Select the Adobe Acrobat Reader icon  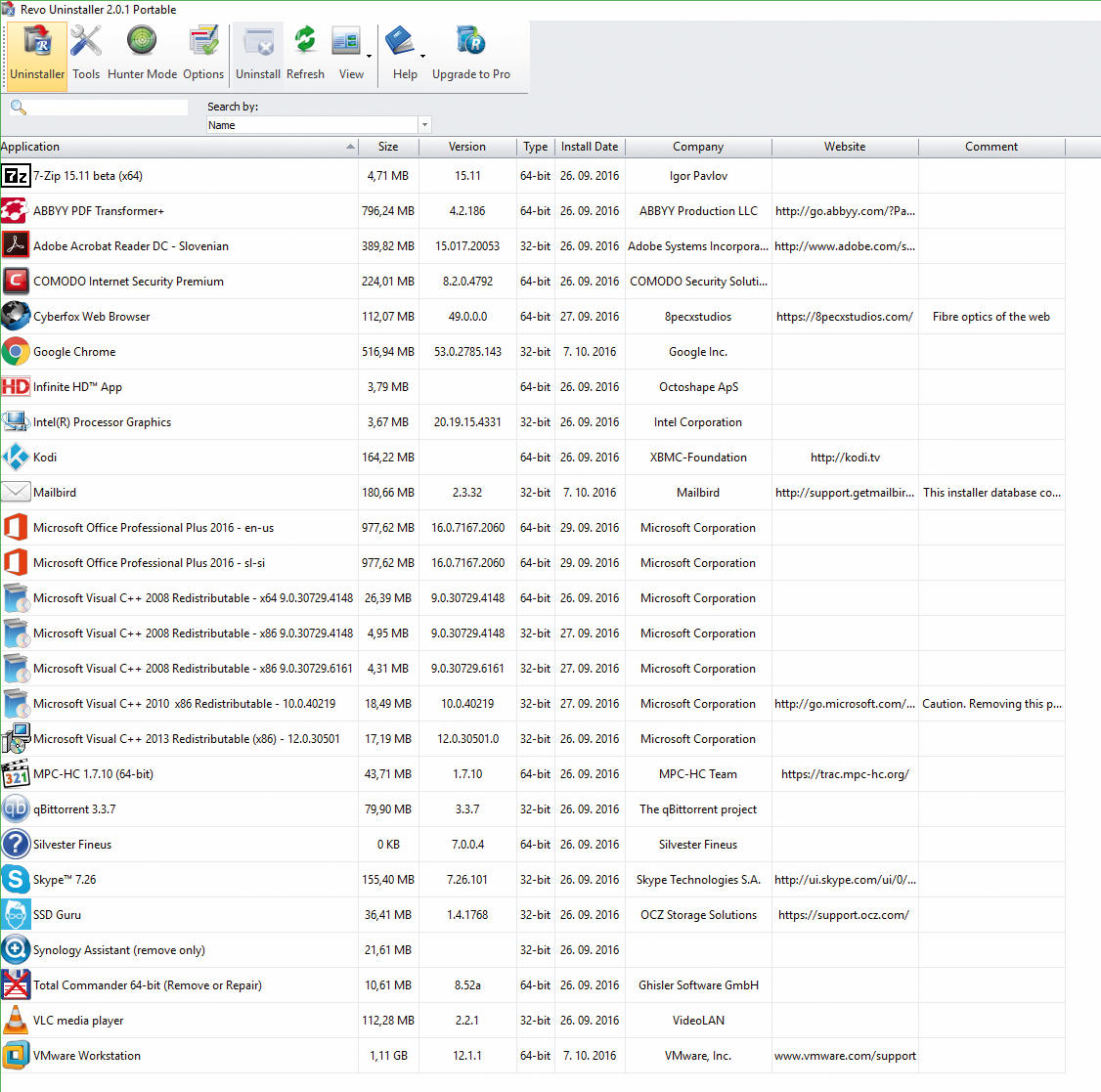click(x=16, y=245)
